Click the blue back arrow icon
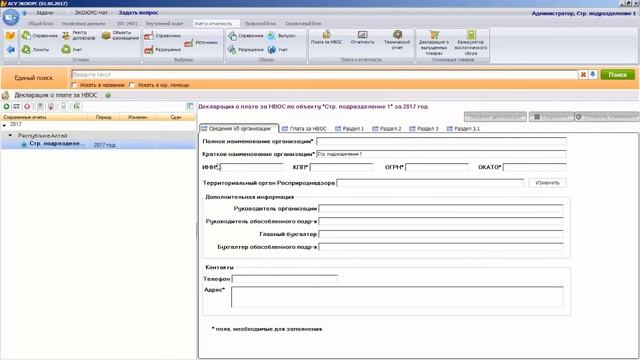The height and width of the screenshot is (360, 640). [x=10, y=50]
